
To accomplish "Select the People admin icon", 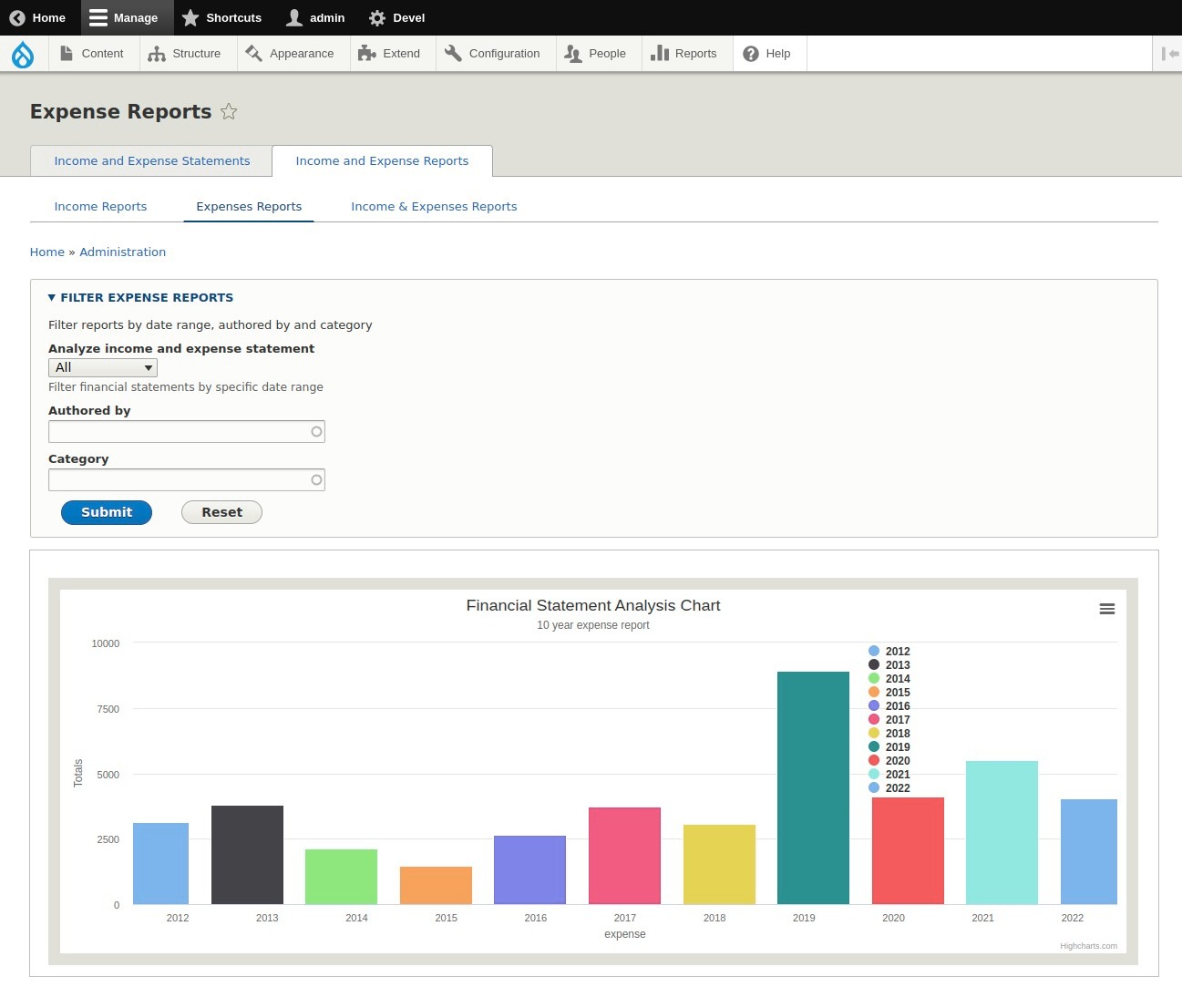I will pos(573,53).
